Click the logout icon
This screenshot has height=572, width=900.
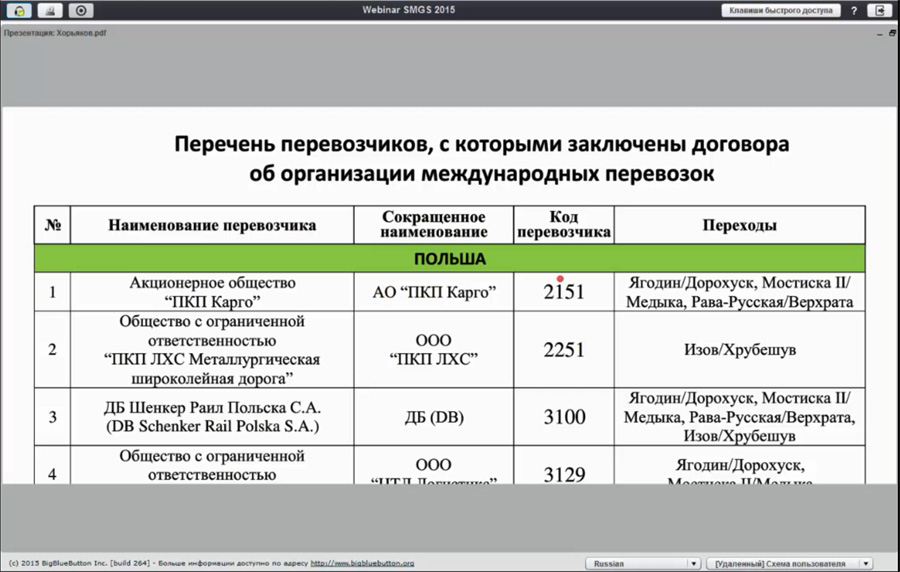(881, 10)
